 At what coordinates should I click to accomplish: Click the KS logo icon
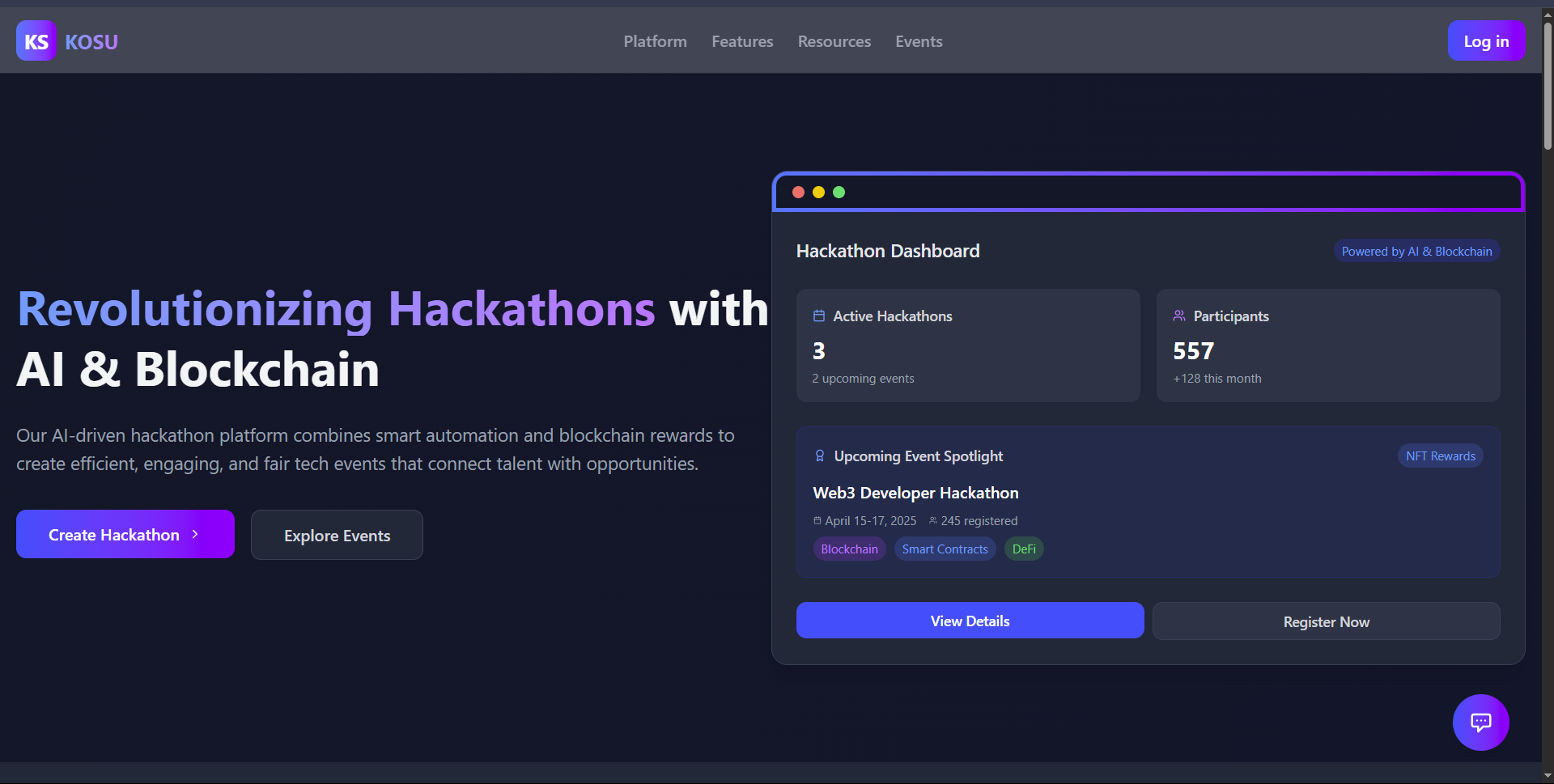pyautogui.click(x=36, y=41)
